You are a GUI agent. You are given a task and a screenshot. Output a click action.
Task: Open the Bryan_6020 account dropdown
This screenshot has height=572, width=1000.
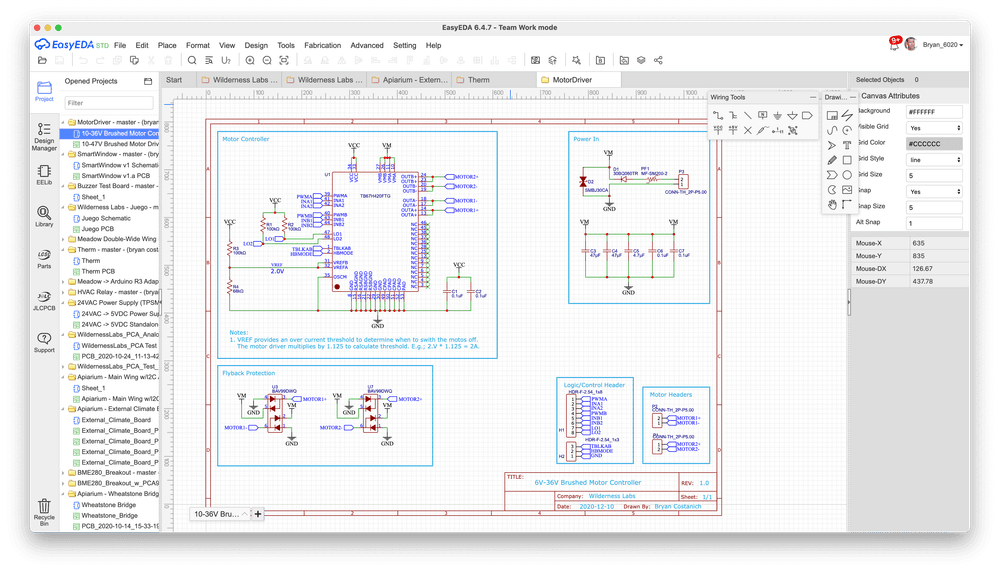[x=942, y=45]
